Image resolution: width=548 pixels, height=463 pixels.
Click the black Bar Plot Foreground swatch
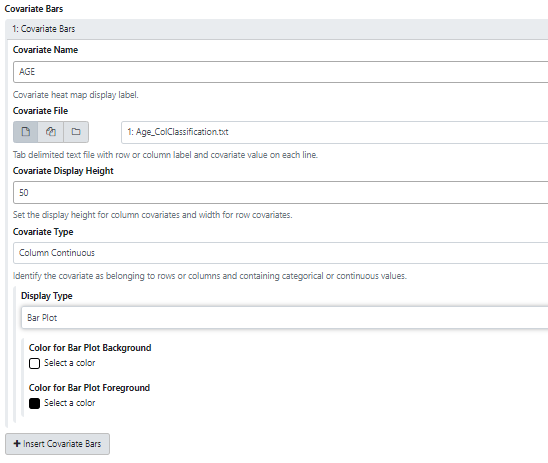34,403
